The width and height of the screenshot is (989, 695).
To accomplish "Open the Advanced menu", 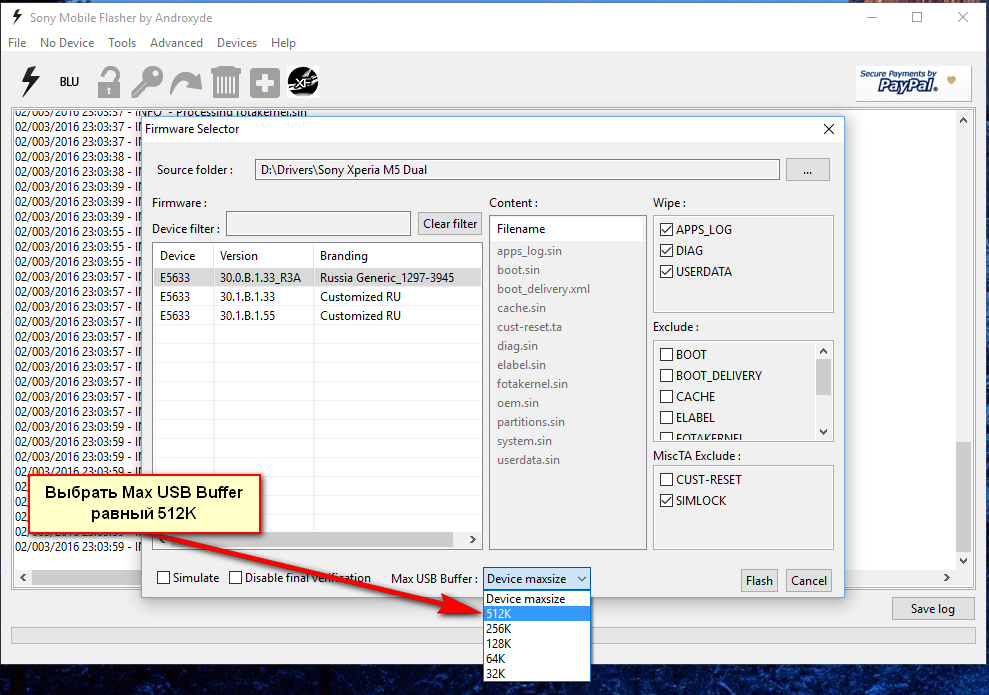I will click(x=176, y=43).
